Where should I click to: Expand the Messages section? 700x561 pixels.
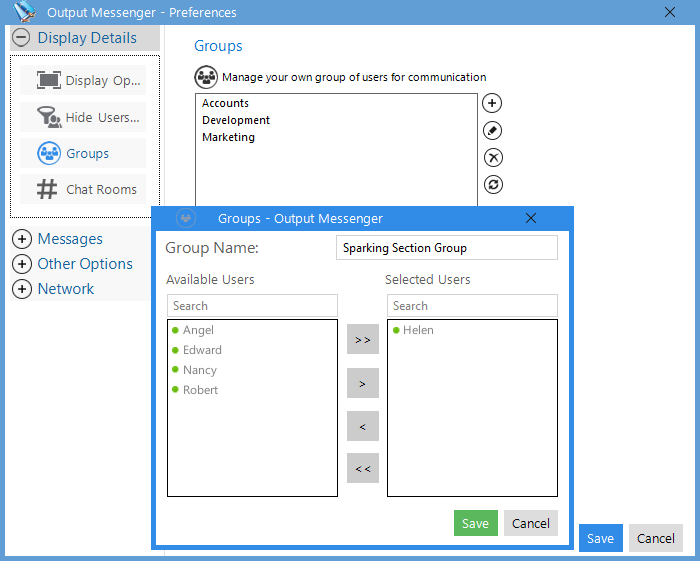[x=22, y=239]
